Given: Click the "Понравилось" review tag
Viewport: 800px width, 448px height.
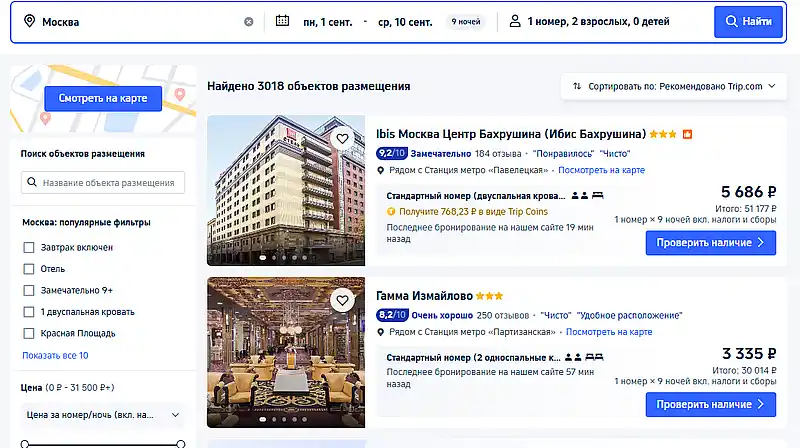Looking at the screenshot, I should coord(563,154).
